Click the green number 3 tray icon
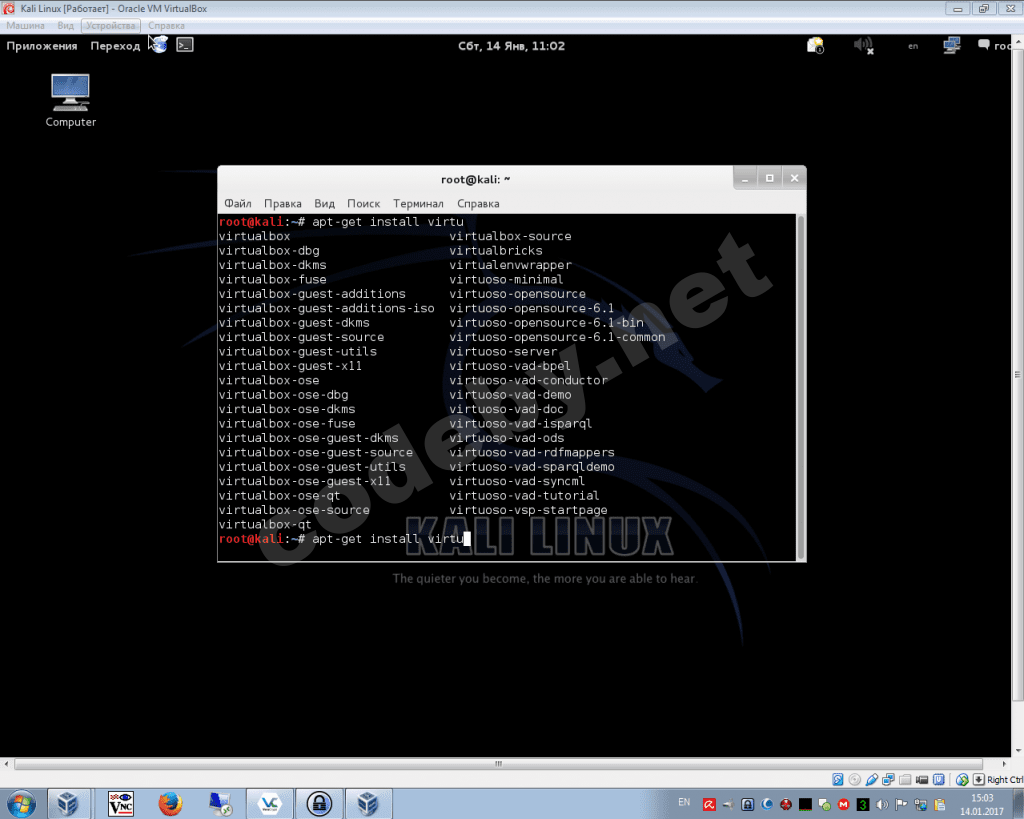 863,805
